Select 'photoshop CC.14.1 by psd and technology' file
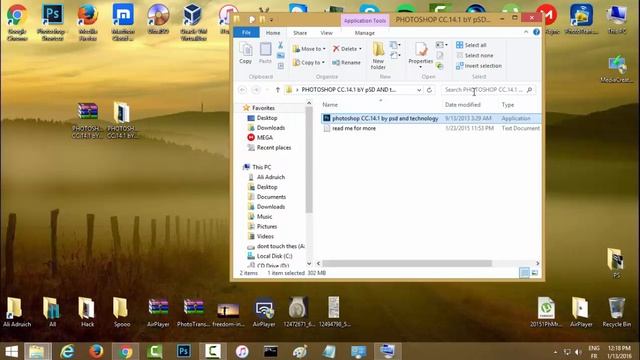 (431, 118)
